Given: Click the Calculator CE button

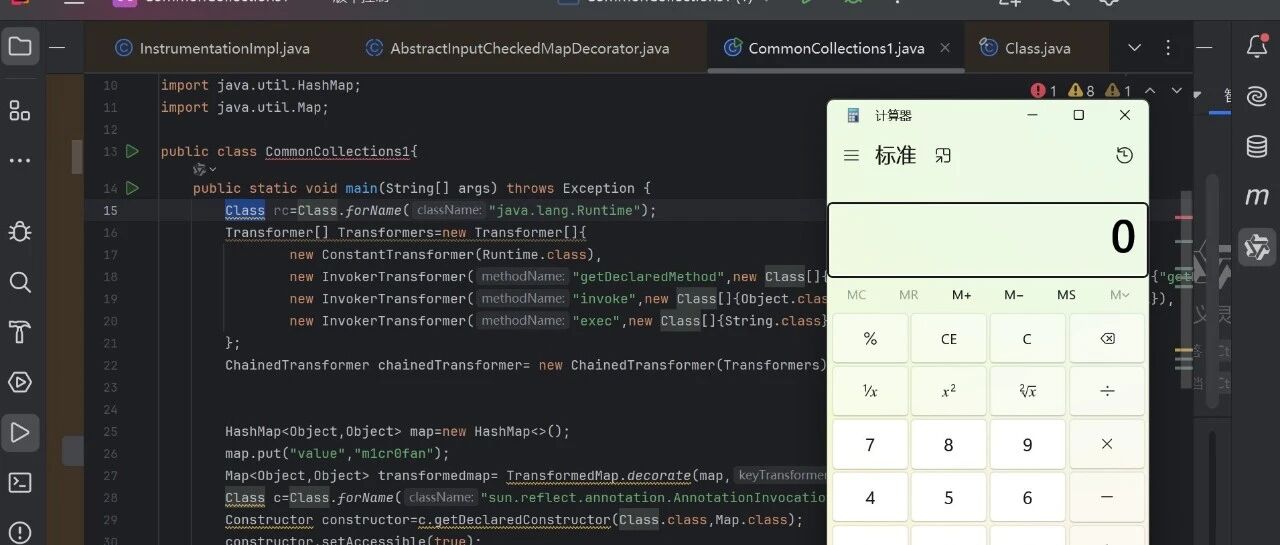Looking at the screenshot, I should [949, 339].
